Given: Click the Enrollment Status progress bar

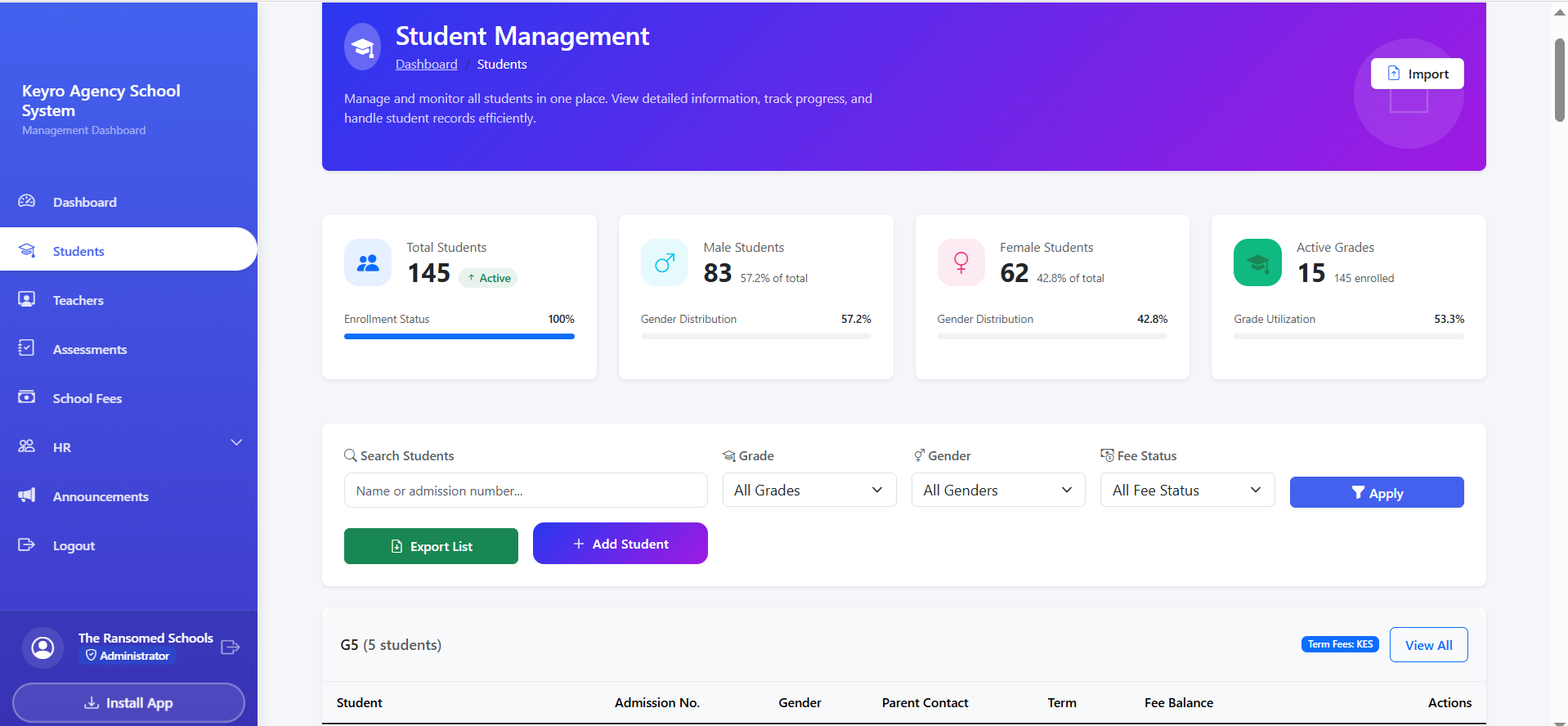Looking at the screenshot, I should (459, 336).
